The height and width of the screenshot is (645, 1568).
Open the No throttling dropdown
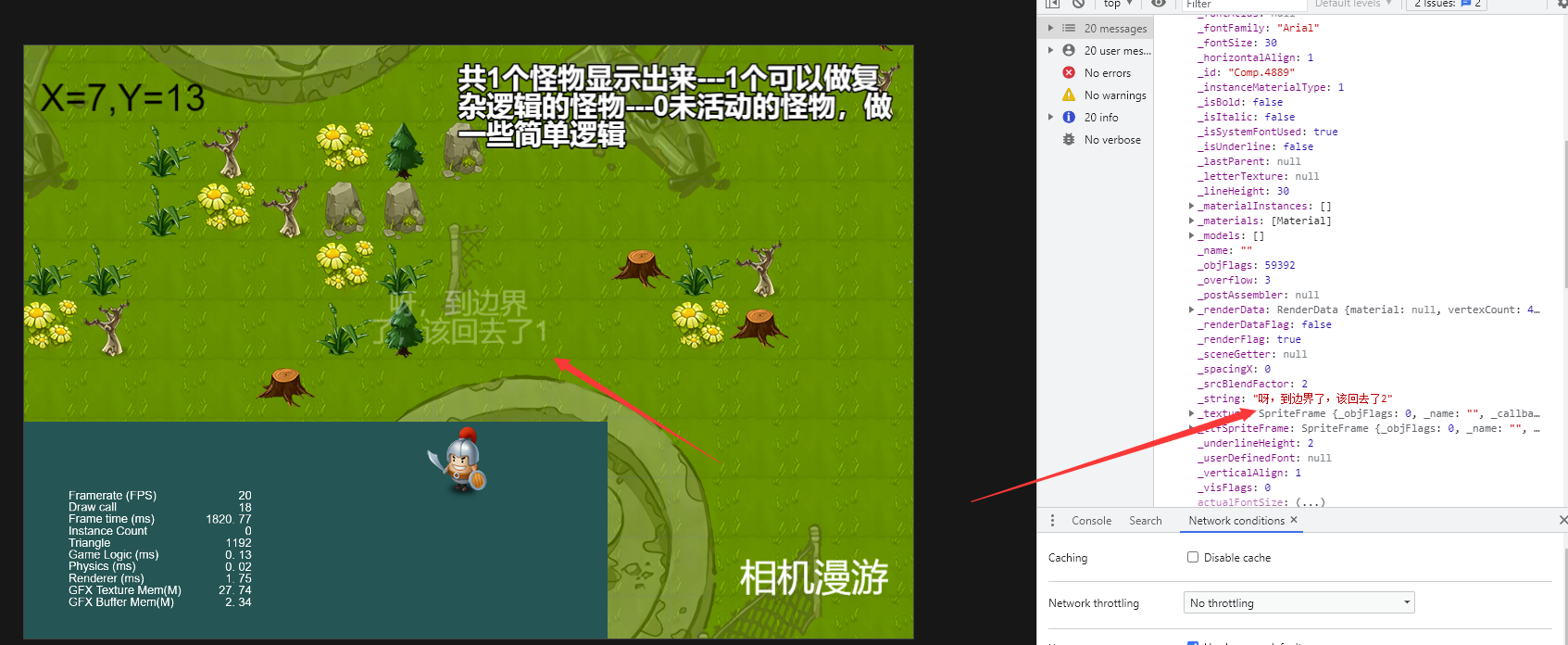pyautogui.click(x=1298, y=603)
